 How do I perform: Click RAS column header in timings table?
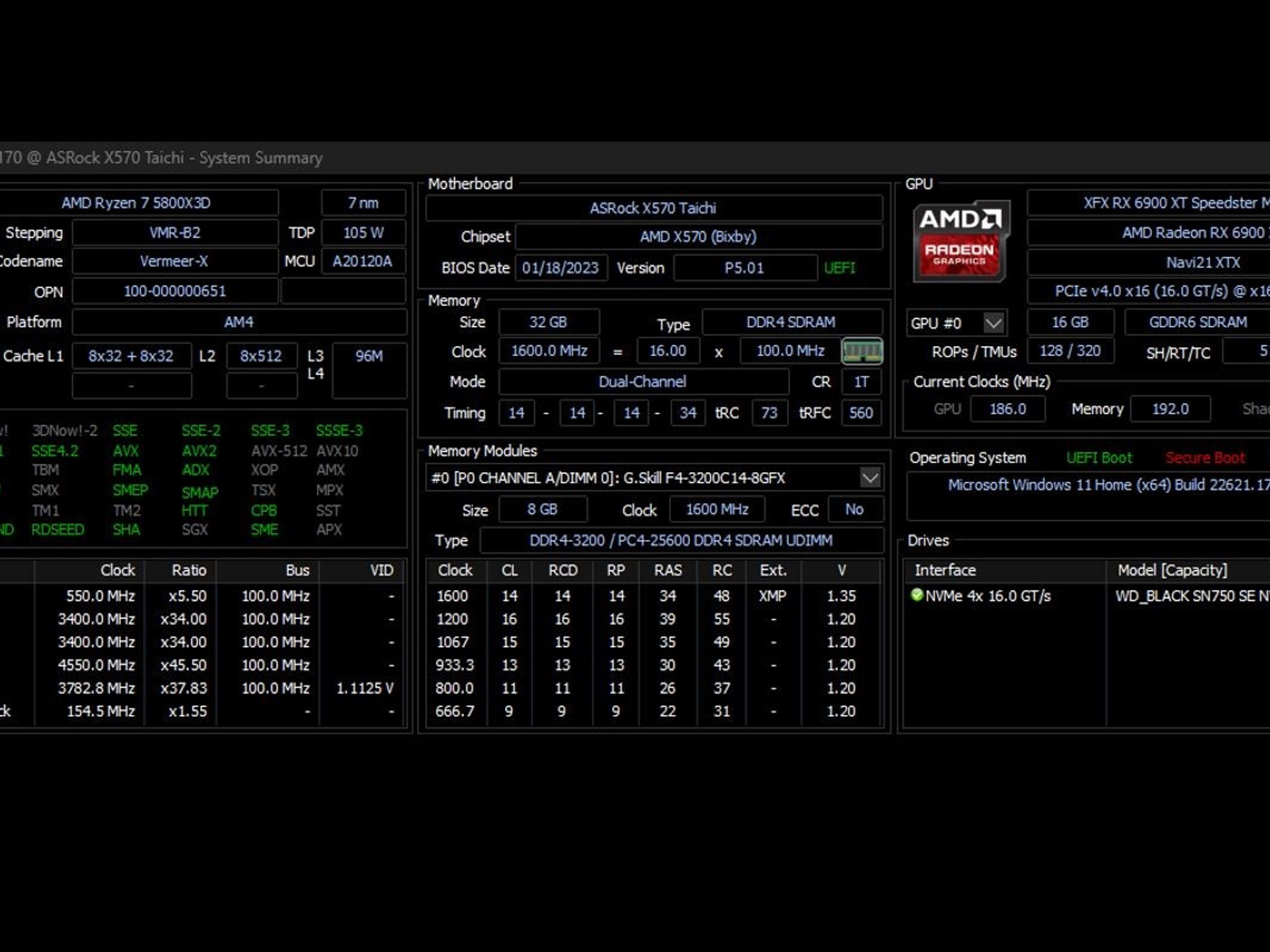(x=668, y=570)
